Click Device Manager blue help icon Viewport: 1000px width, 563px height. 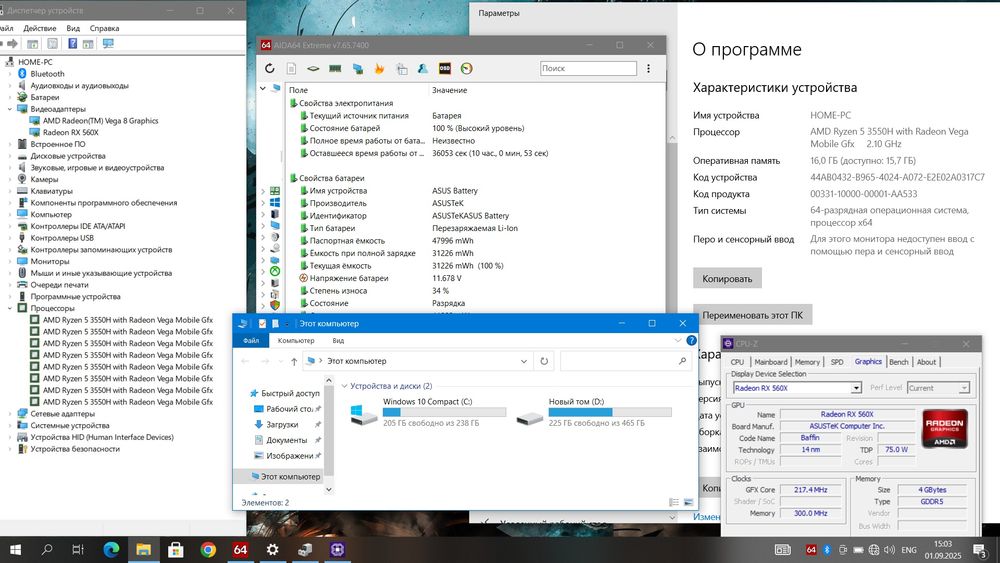coord(73,43)
